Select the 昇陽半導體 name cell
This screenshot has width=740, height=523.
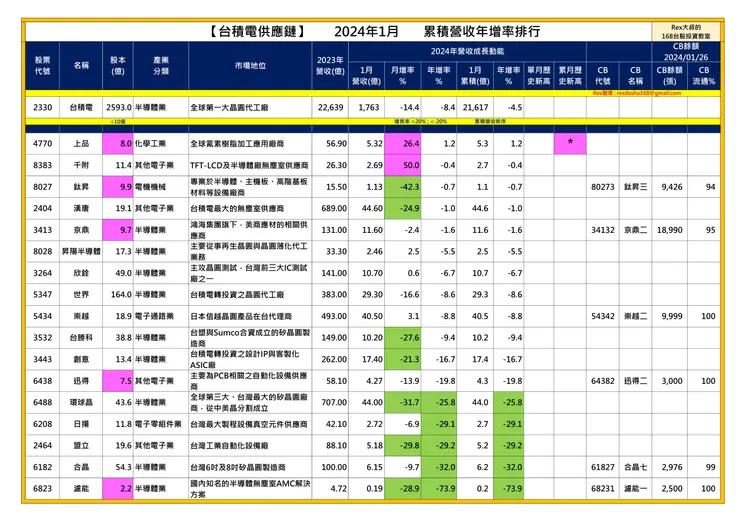coord(81,252)
